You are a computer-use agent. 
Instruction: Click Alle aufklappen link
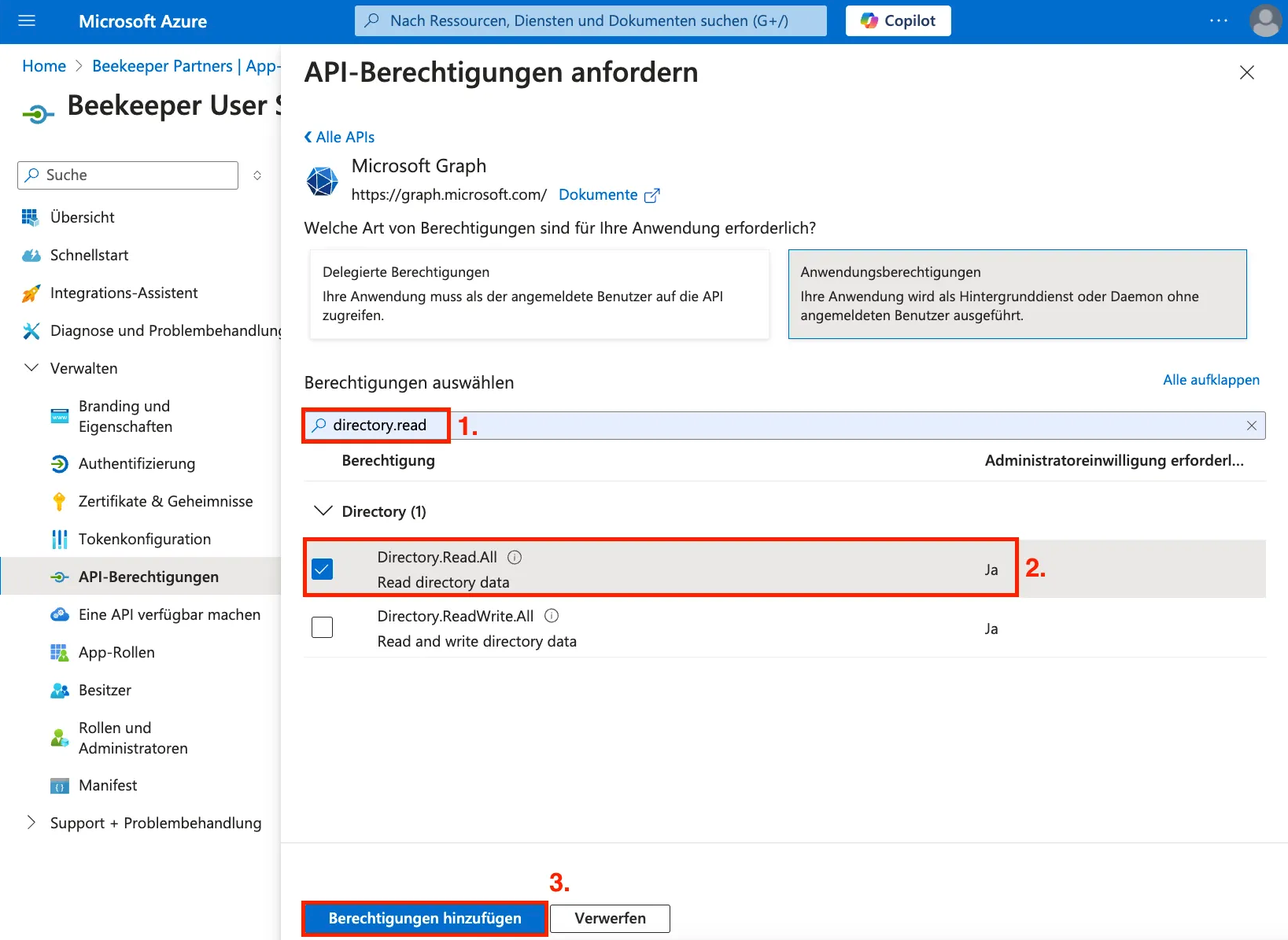coord(1211,380)
